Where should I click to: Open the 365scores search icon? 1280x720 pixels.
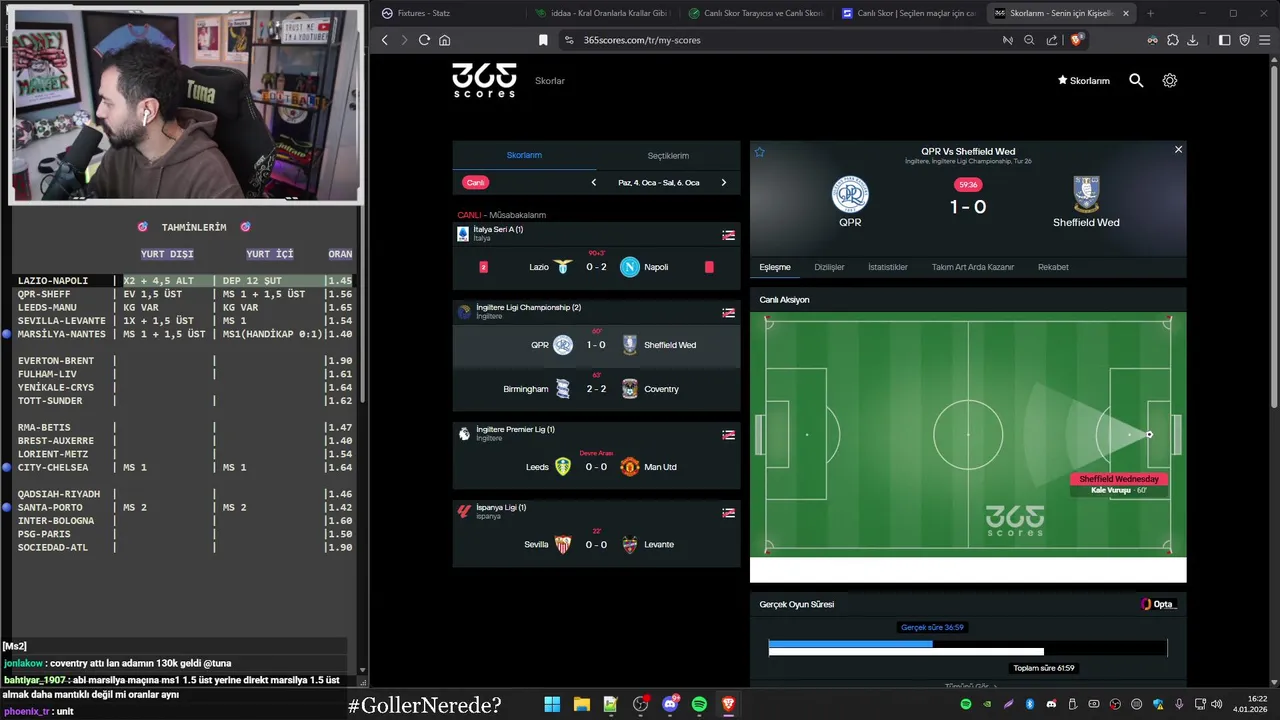[1136, 80]
